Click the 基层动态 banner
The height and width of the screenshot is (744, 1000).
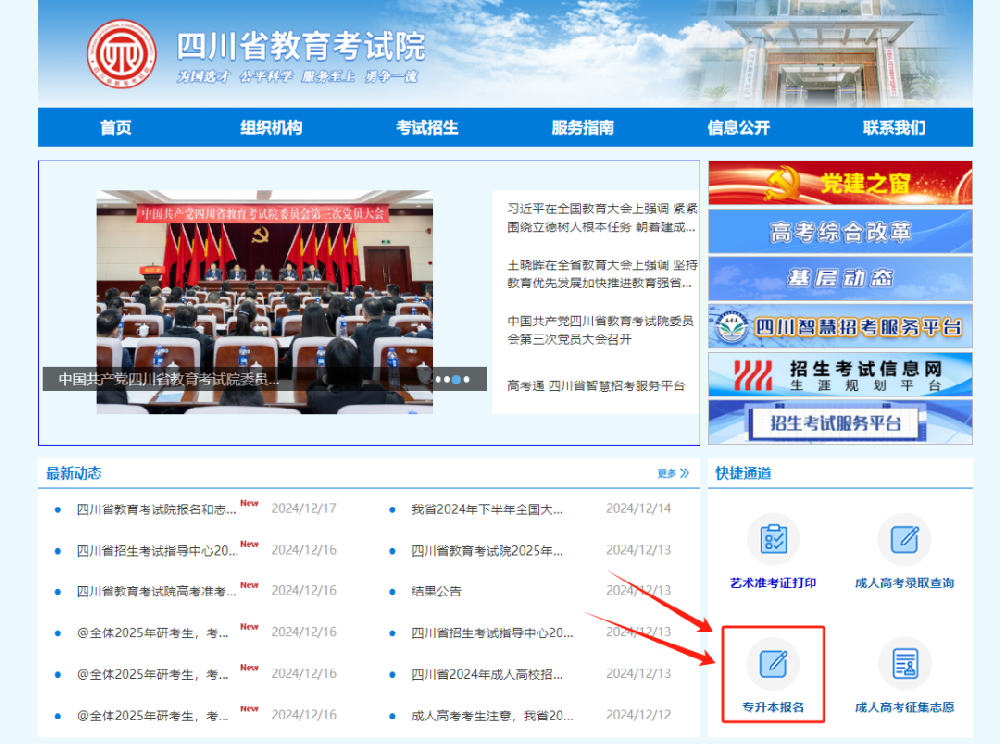pyautogui.click(x=840, y=279)
